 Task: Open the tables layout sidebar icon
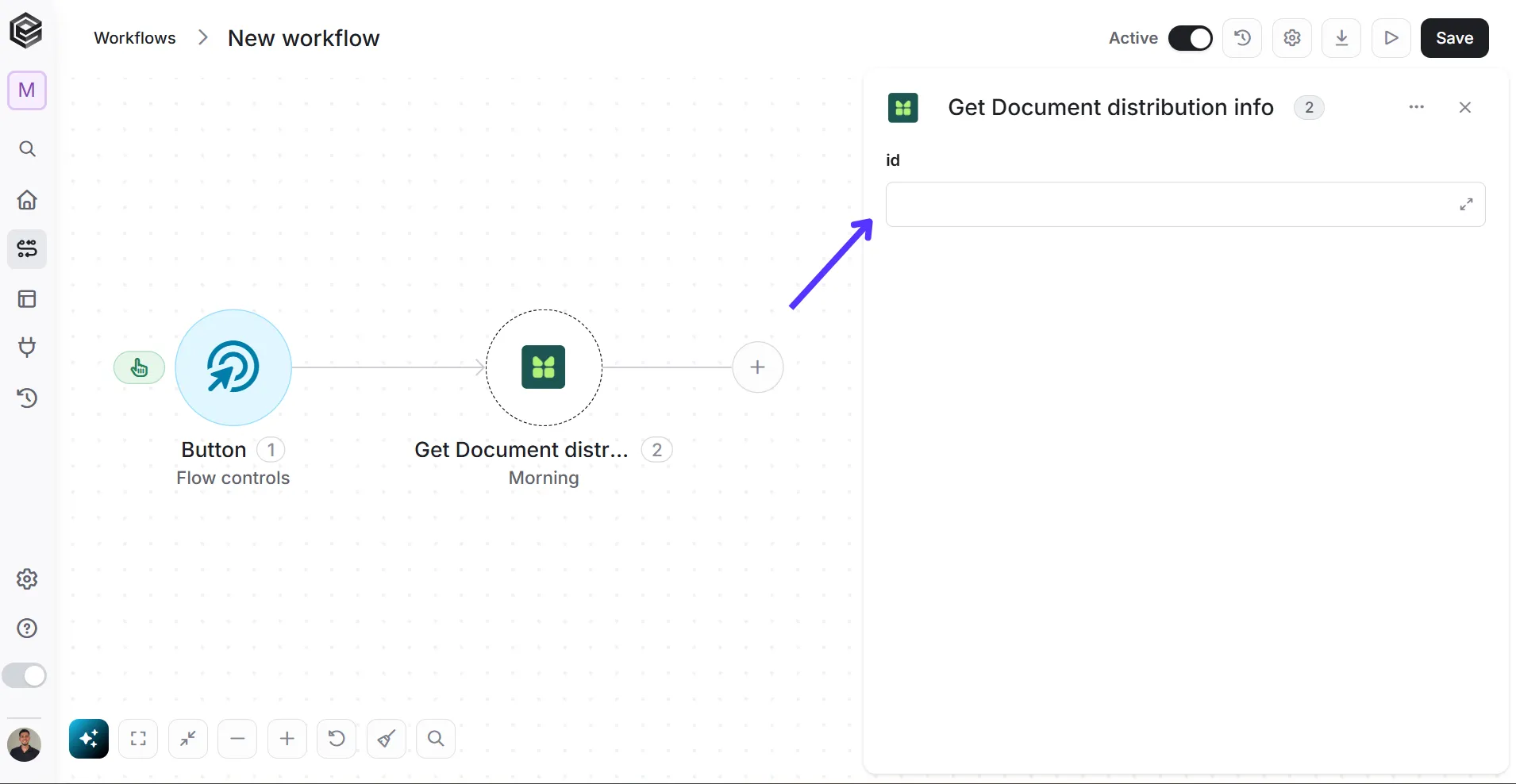[27, 299]
